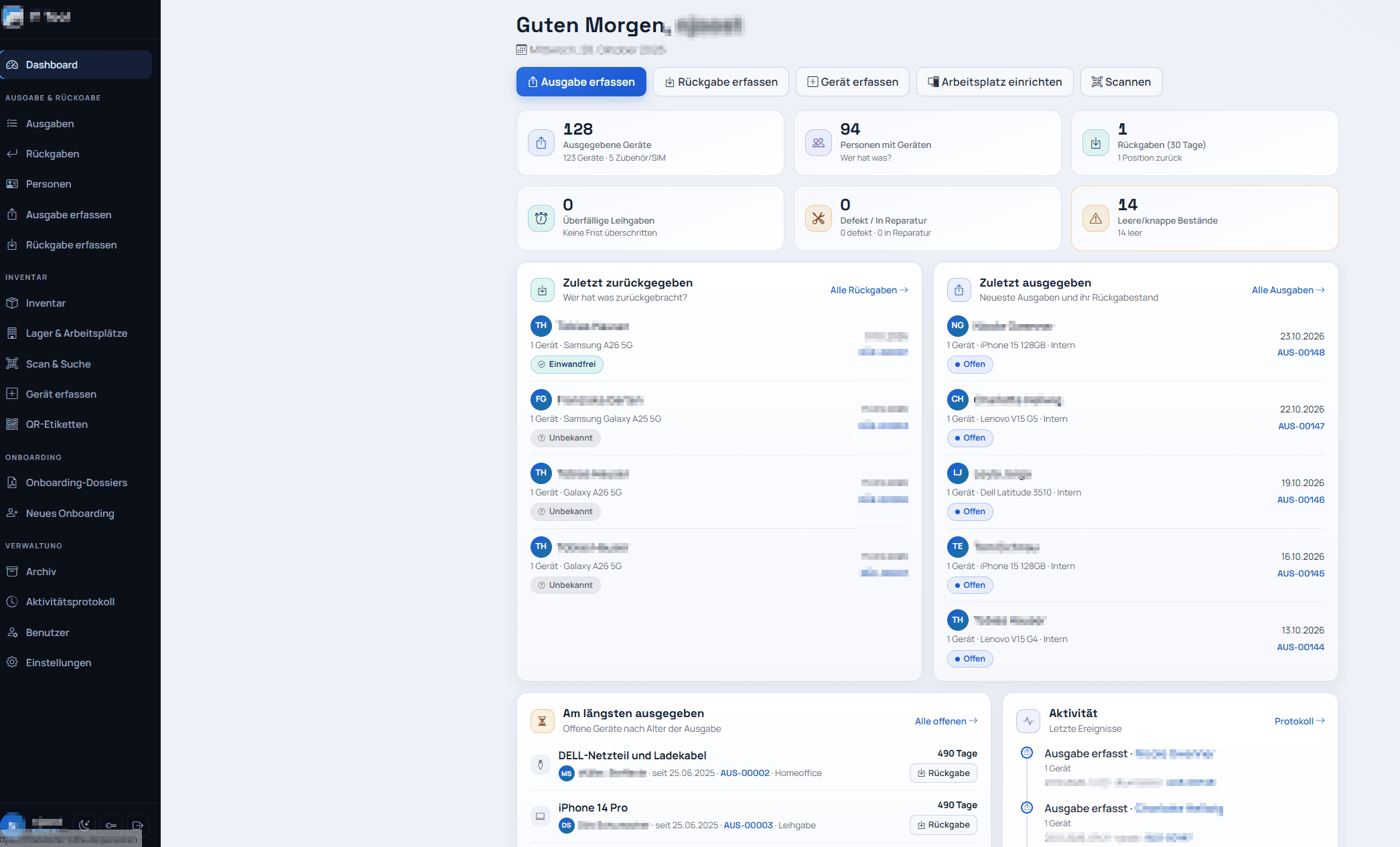Follow the Alle Ausgaben link
This screenshot has width=1400, height=847.
pyautogui.click(x=1288, y=290)
